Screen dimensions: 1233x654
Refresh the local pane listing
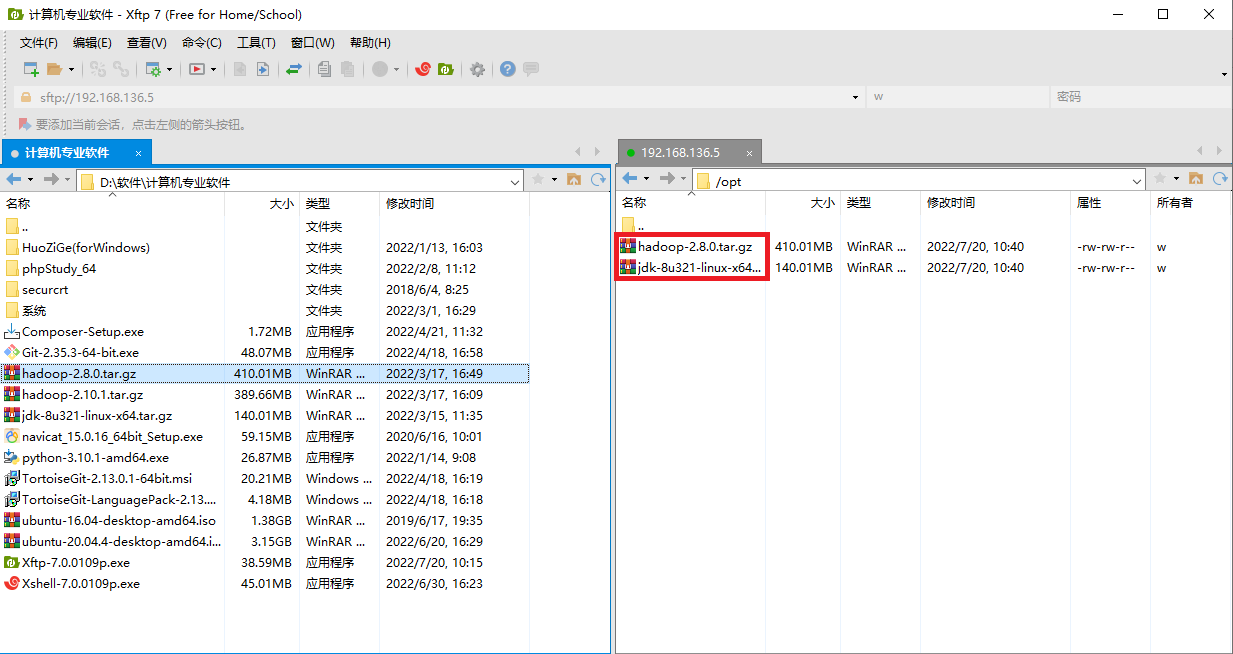point(598,179)
